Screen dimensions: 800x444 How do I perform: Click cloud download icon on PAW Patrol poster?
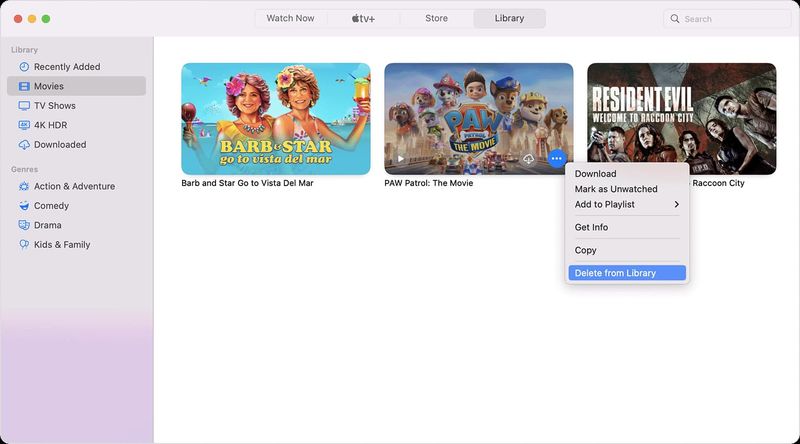pyautogui.click(x=529, y=159)
